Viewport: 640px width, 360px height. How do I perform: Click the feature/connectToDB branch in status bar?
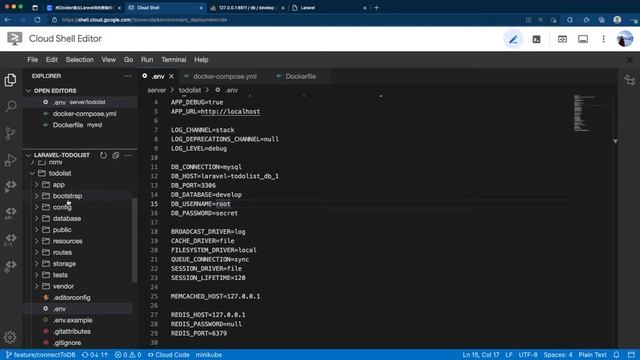click(x=41, y=355)
